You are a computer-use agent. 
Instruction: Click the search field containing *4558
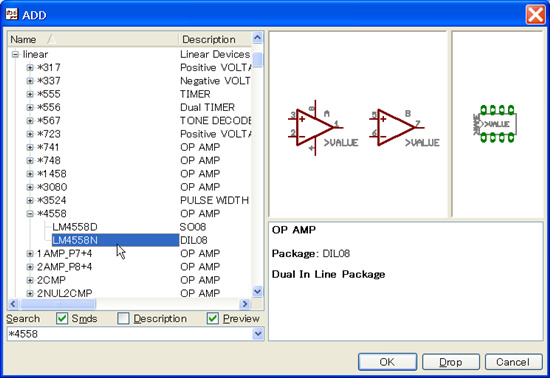[x=130, y=334]
